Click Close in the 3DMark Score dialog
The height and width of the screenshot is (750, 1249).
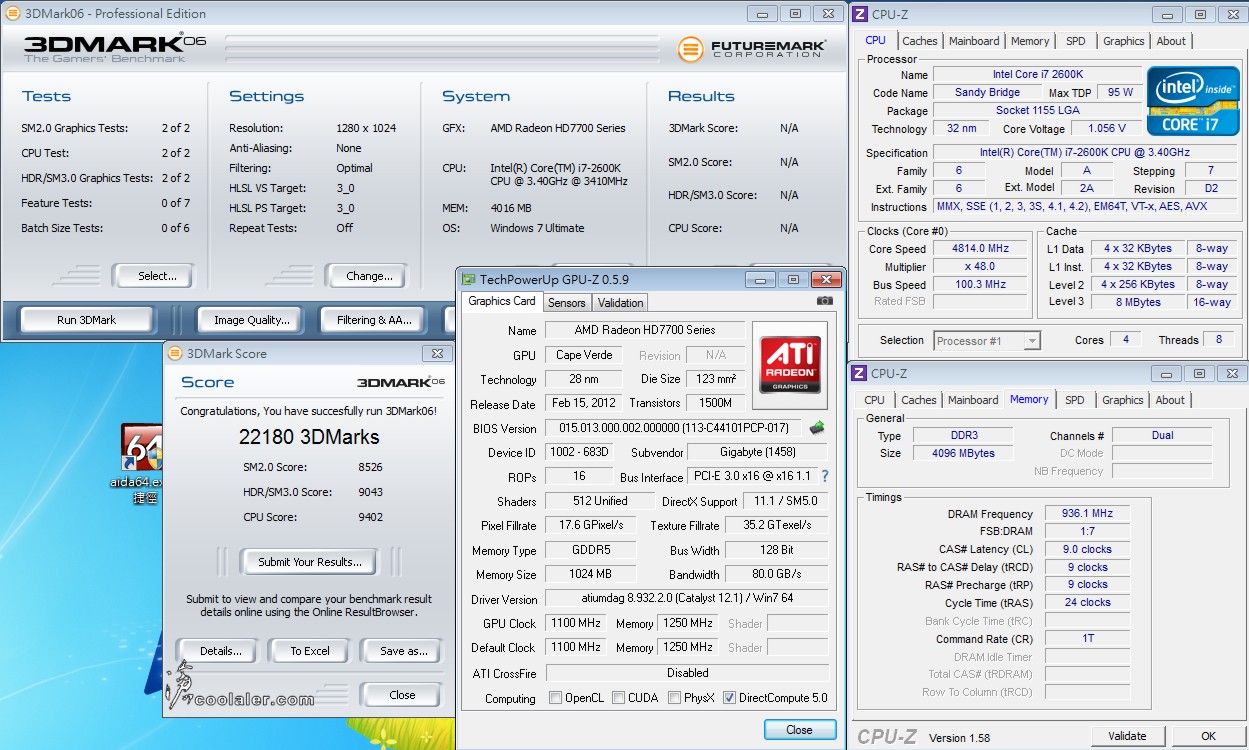pos(402,695)
